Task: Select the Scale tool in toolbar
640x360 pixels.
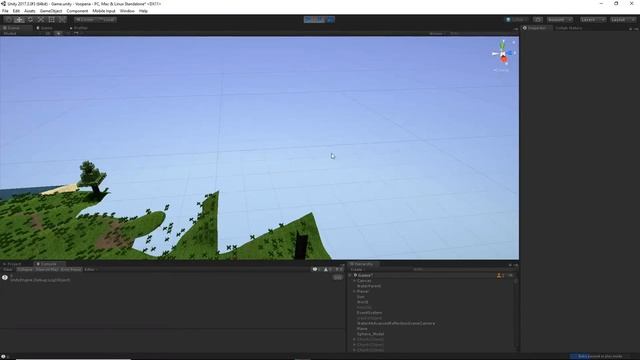Action: pos(41,20)
